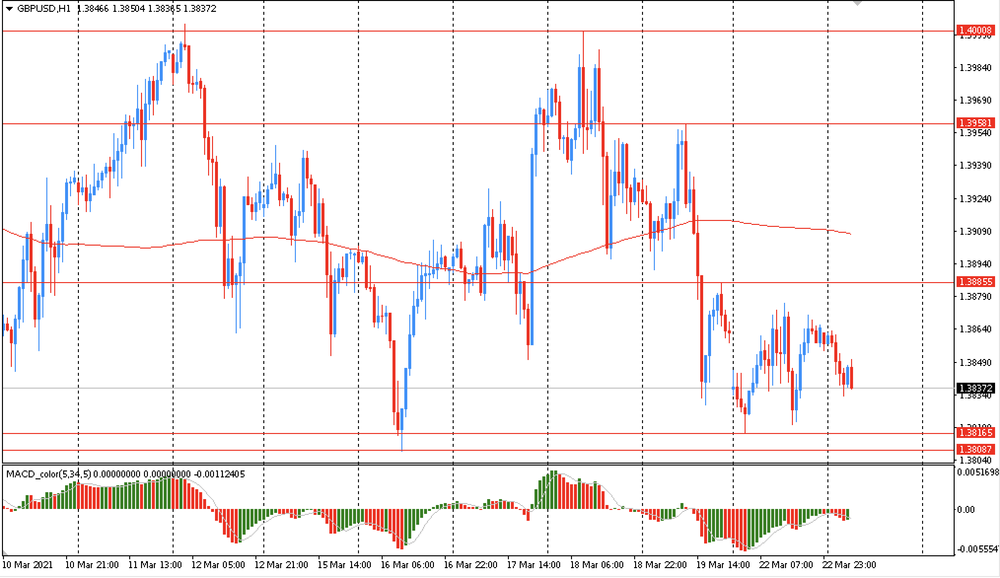Select the 1.38165 red price level label

pos(976,433)
